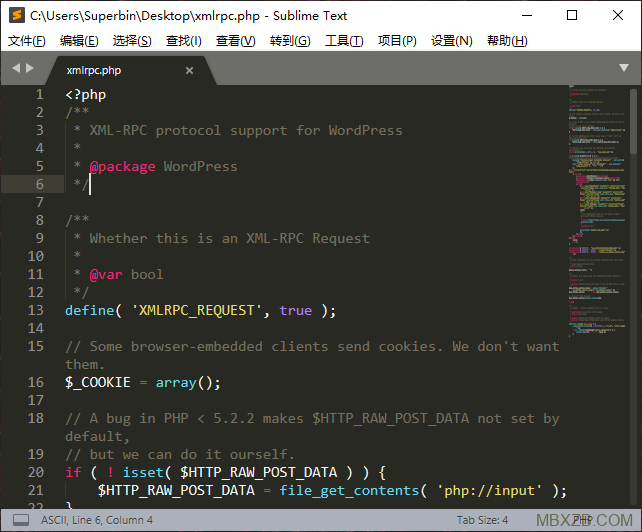The height and width of the screenshot is (532, 642).
Task: Click comment '// but we can do it ourself.'
Action: click(180, 454)
